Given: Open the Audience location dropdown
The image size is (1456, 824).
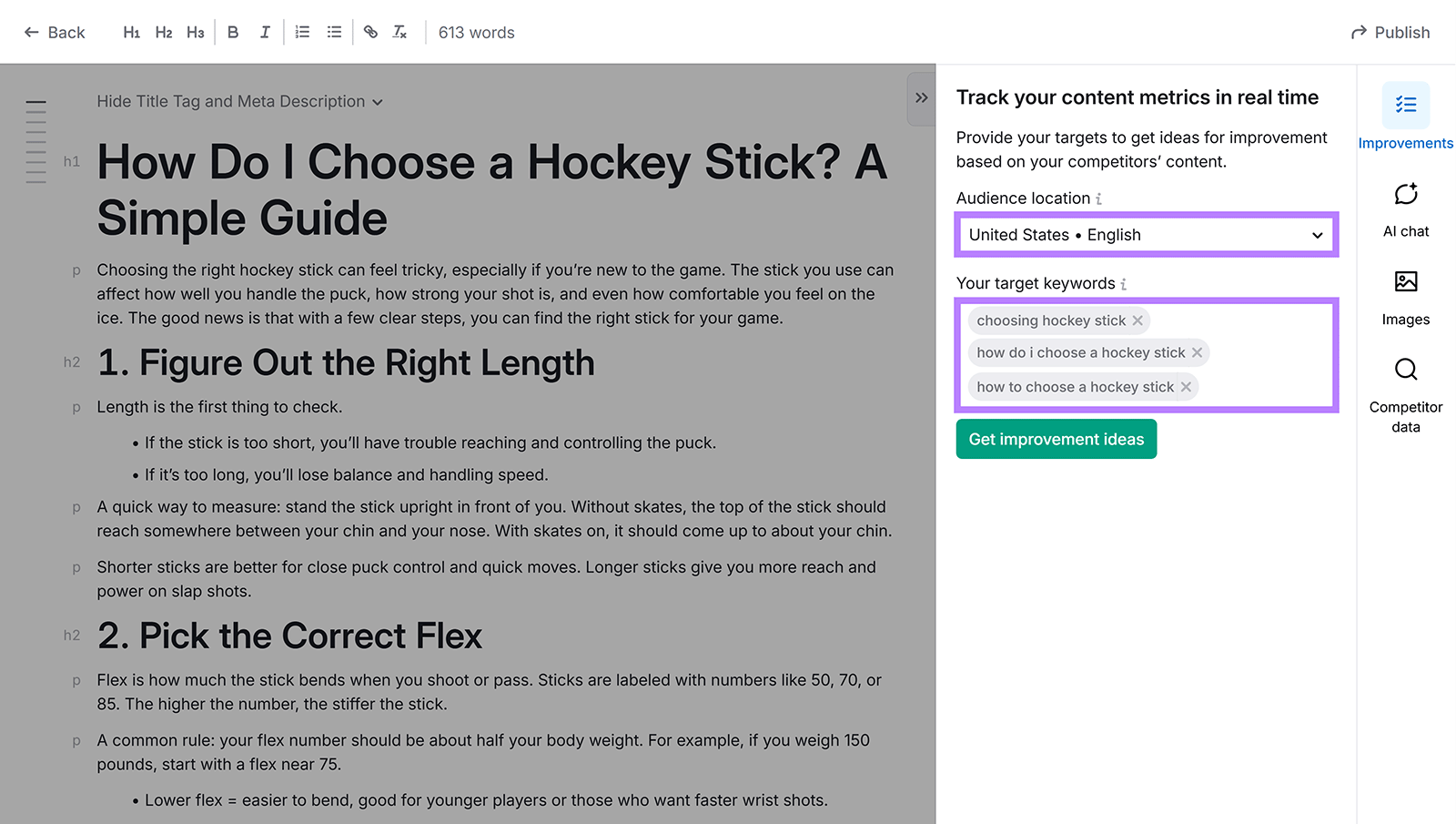Looking at the screenshot, I should pos(1146,235).
